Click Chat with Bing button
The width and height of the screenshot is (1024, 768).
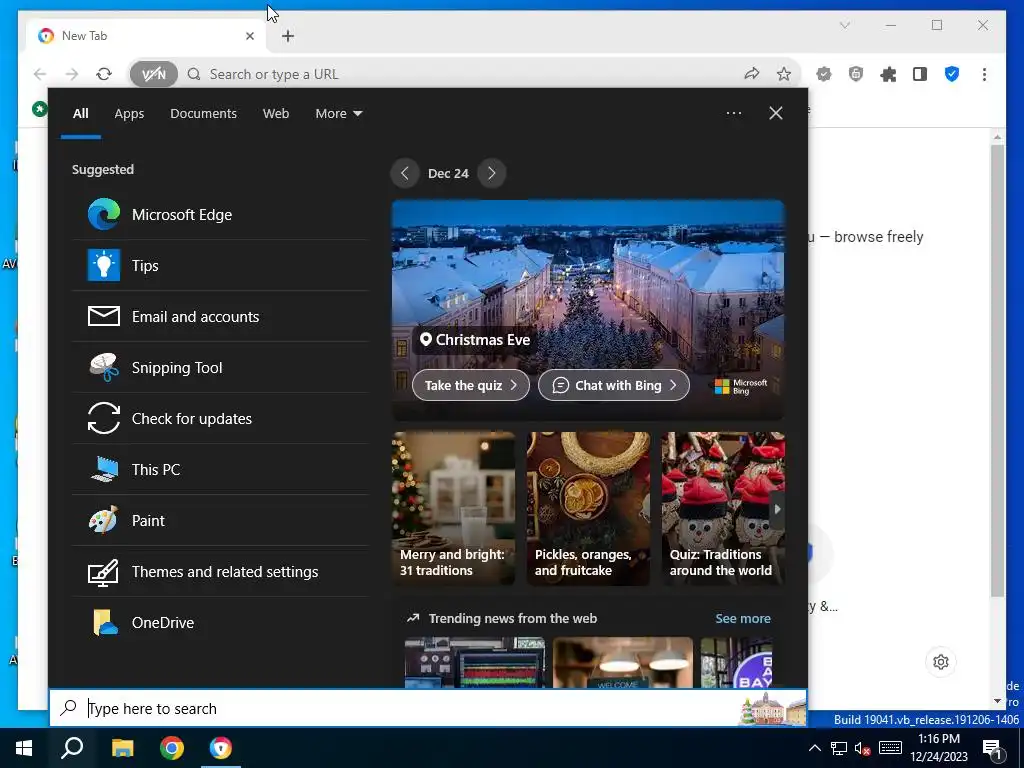614,385
